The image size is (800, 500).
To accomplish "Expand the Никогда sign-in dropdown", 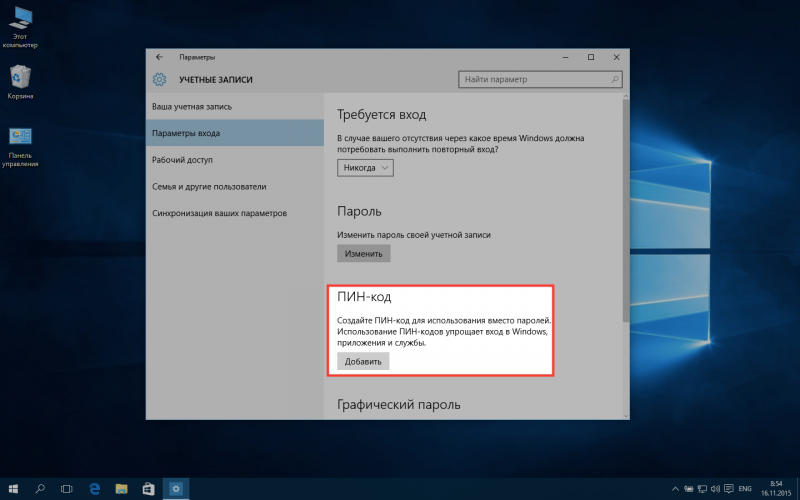I will pyautogui.click(x=366, y=168).
